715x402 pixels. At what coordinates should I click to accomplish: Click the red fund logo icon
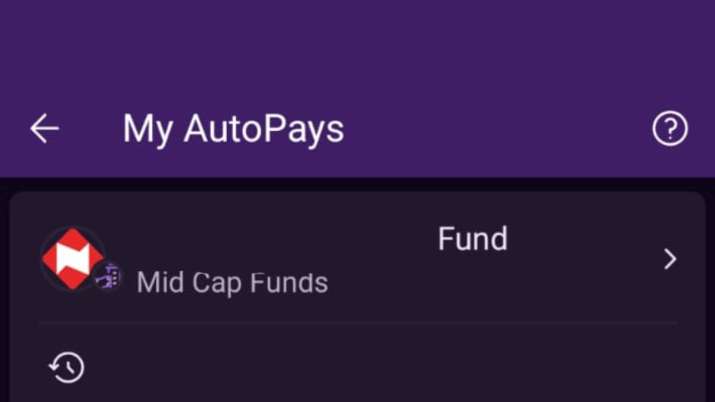coord(72,257)
